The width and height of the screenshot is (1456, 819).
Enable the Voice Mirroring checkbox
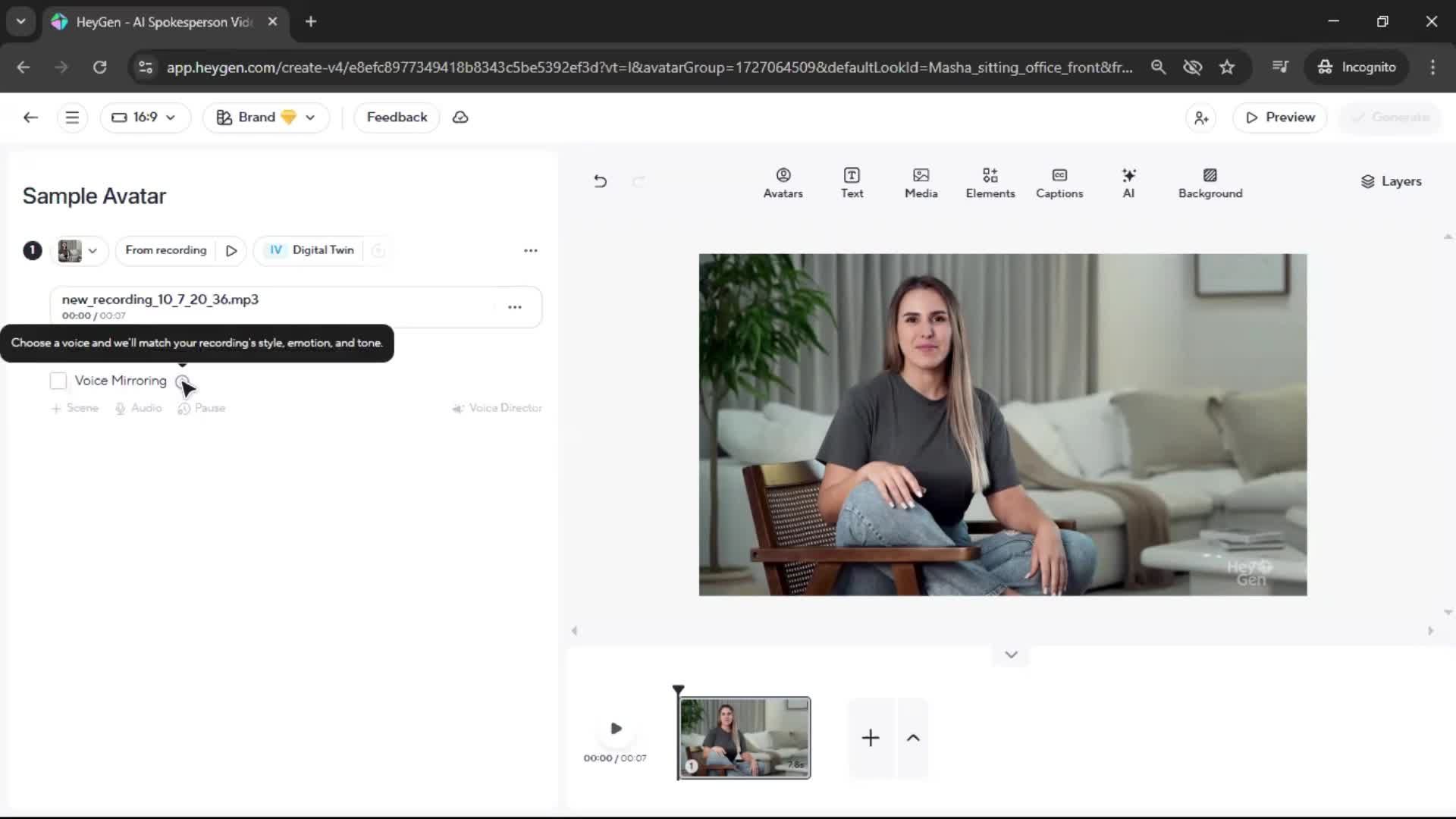click(58, 381)
